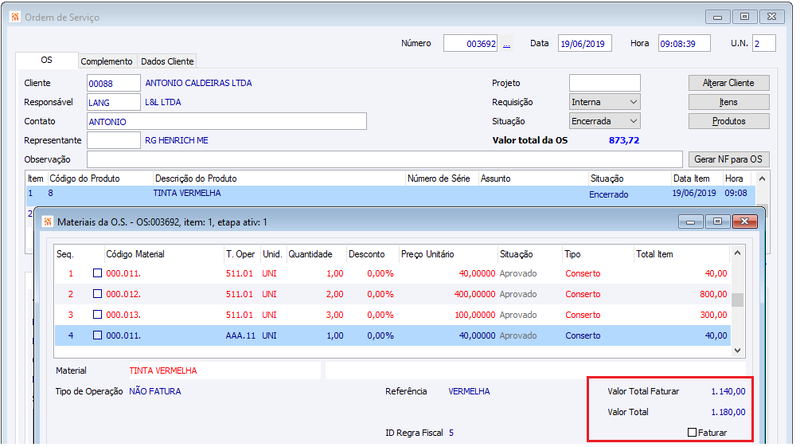The height and width of the screenshot is (447, 800).
Task: Switch to the Complemento tab
Action: coord(106,61)
